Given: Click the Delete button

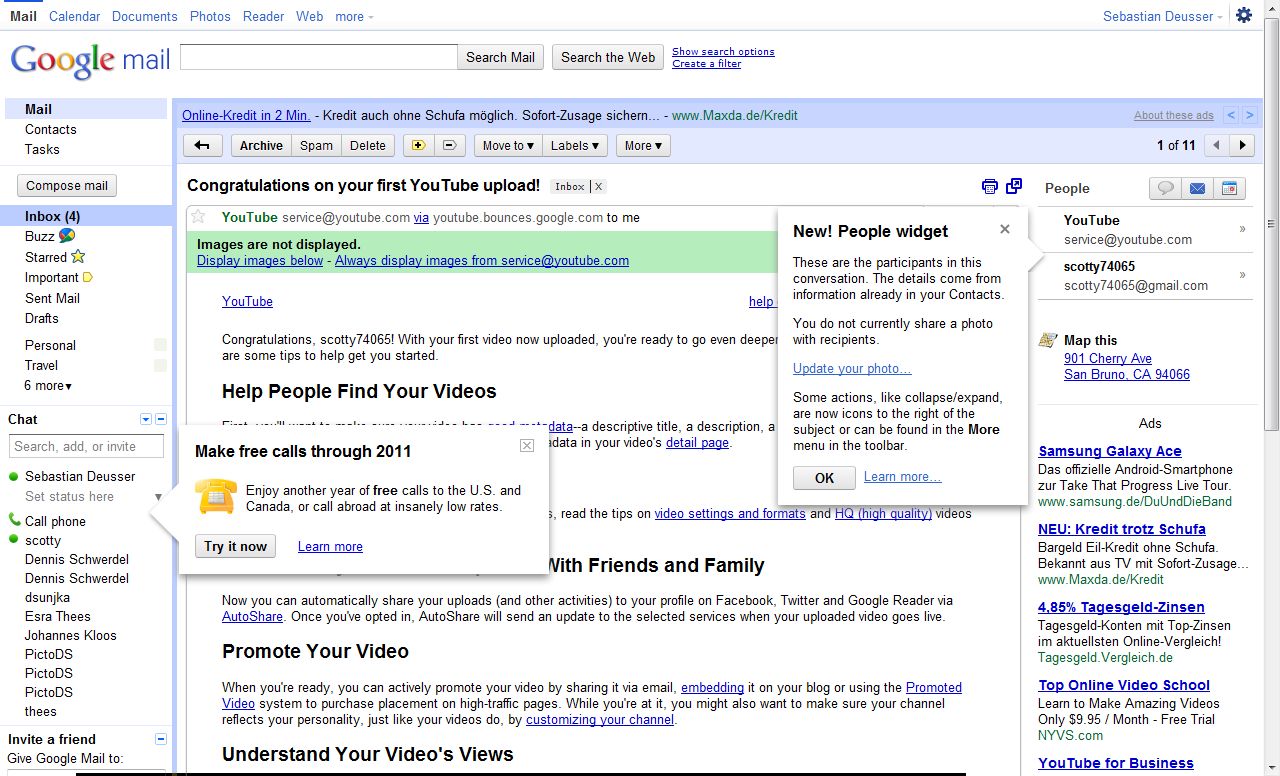Looking at the screenshot, I should [368, 145].
